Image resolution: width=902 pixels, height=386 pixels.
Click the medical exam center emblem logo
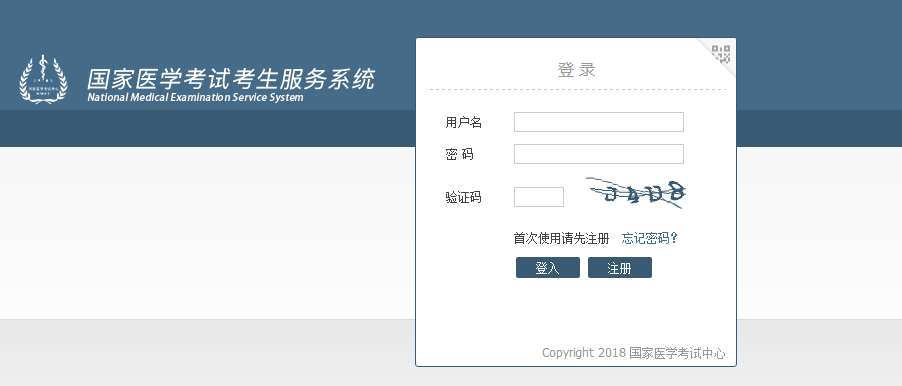coord(43,79)
